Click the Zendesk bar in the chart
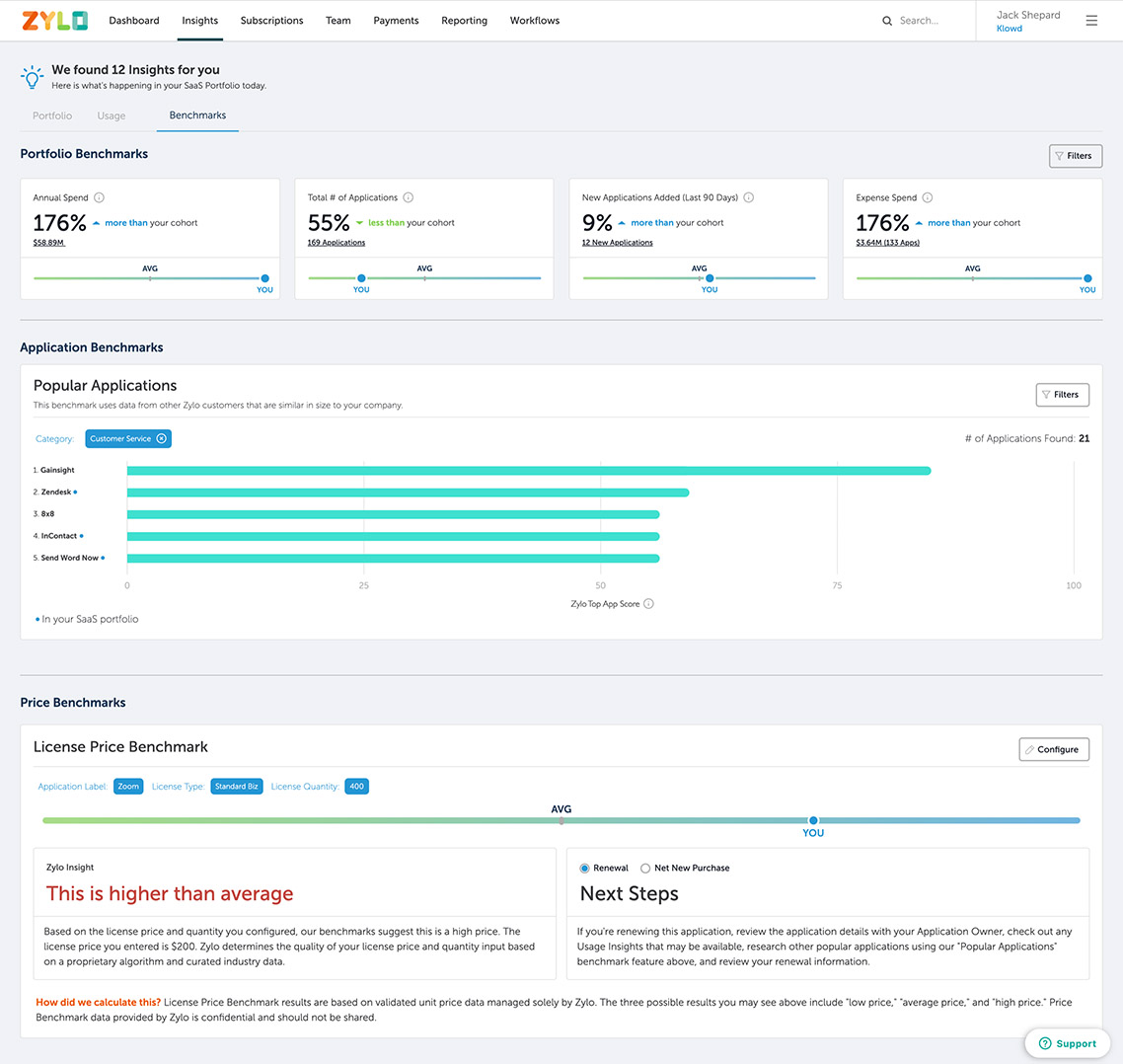The image size is (1123, 1064). click(x=409, y=493)
